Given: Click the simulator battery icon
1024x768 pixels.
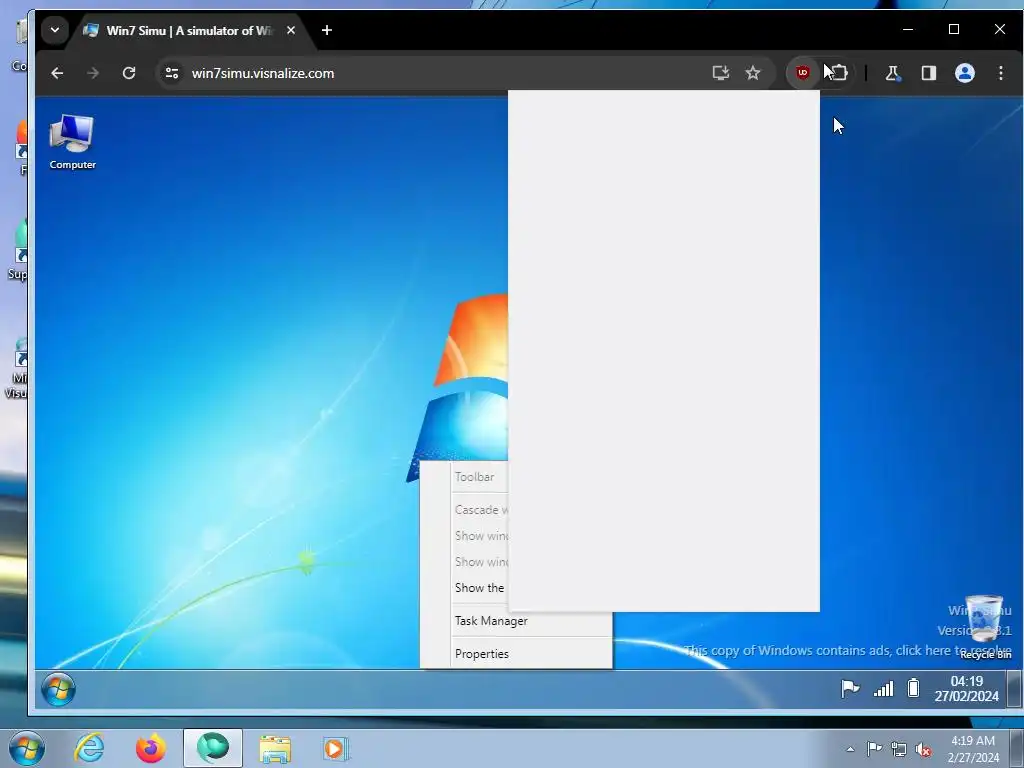Looking at the screenshot, I should tap(914, 688).
